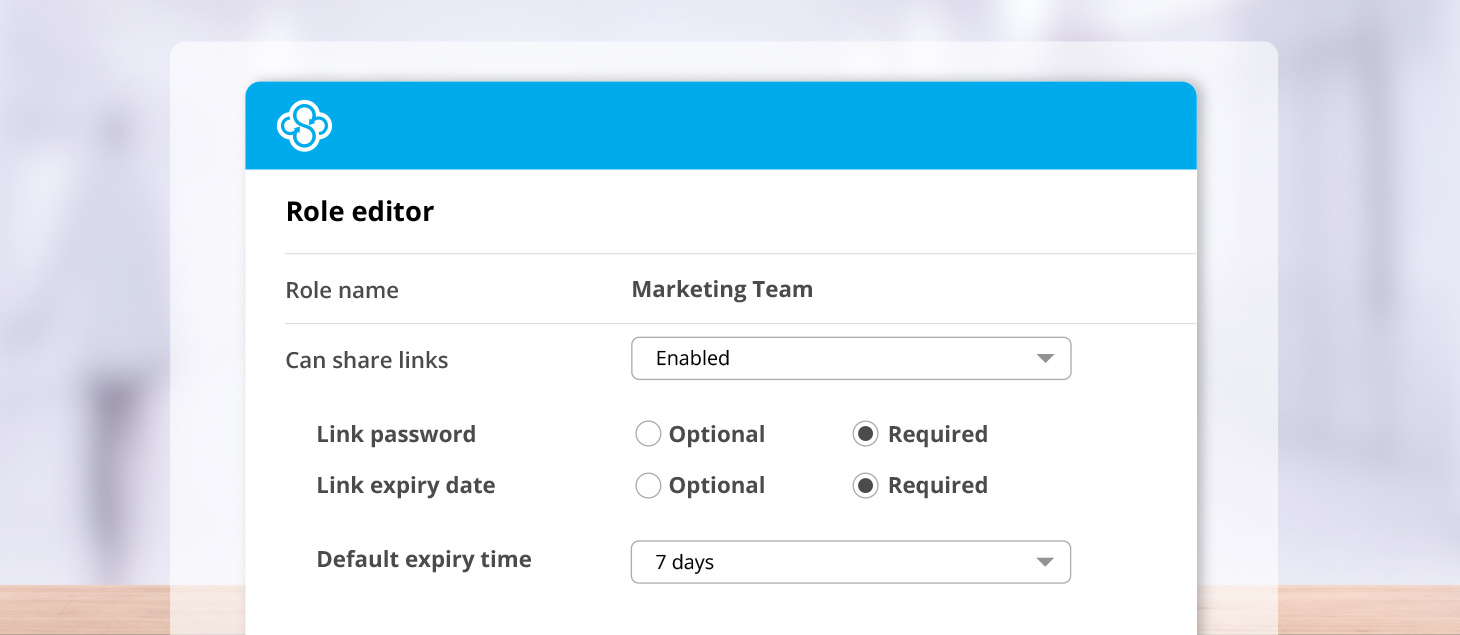Click the "Link password" label
The image size is (1460, 635).
pos(396,434)
